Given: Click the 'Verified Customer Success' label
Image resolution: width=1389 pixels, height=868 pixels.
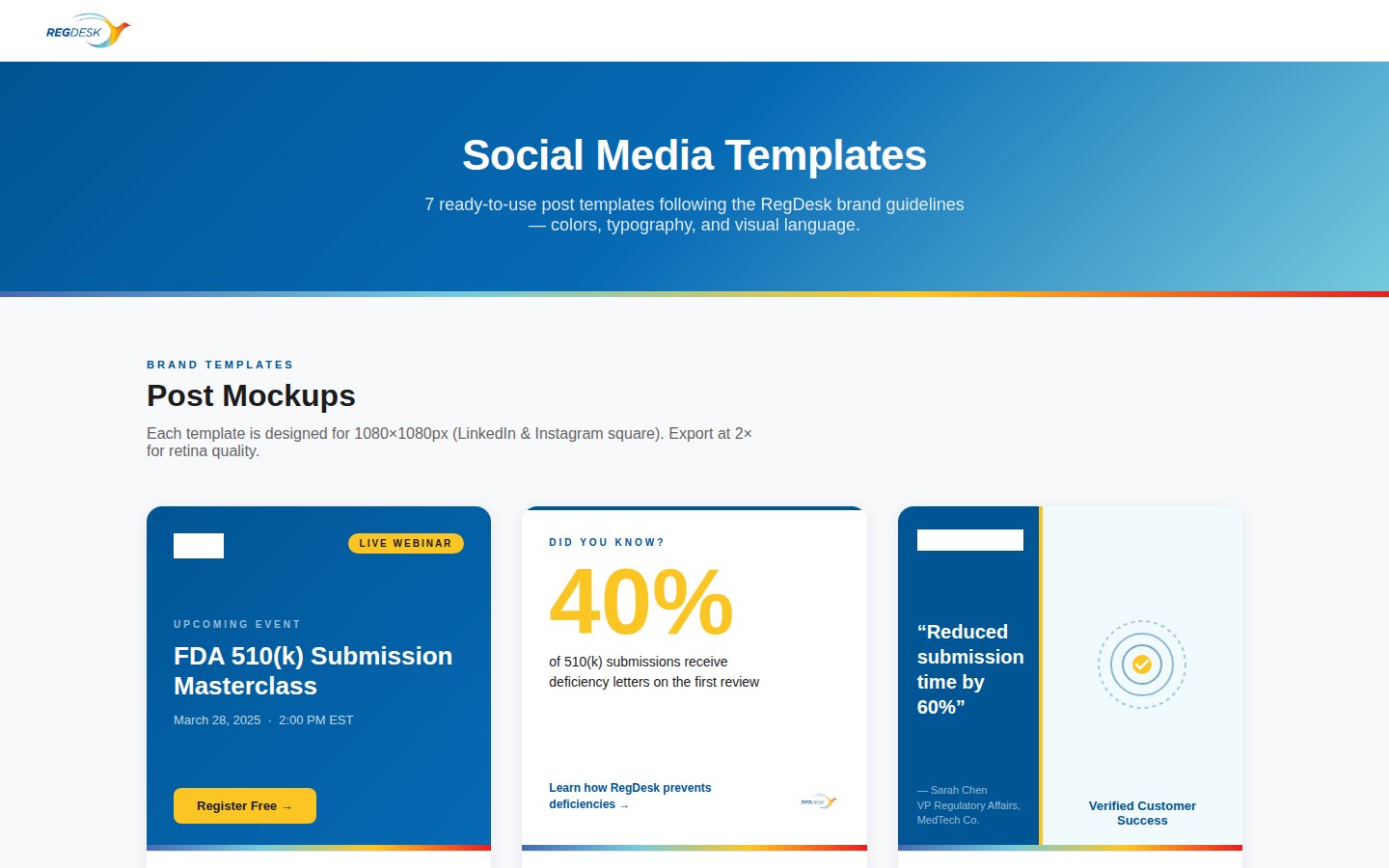Looking at the screenshot, I should 1142,813.
